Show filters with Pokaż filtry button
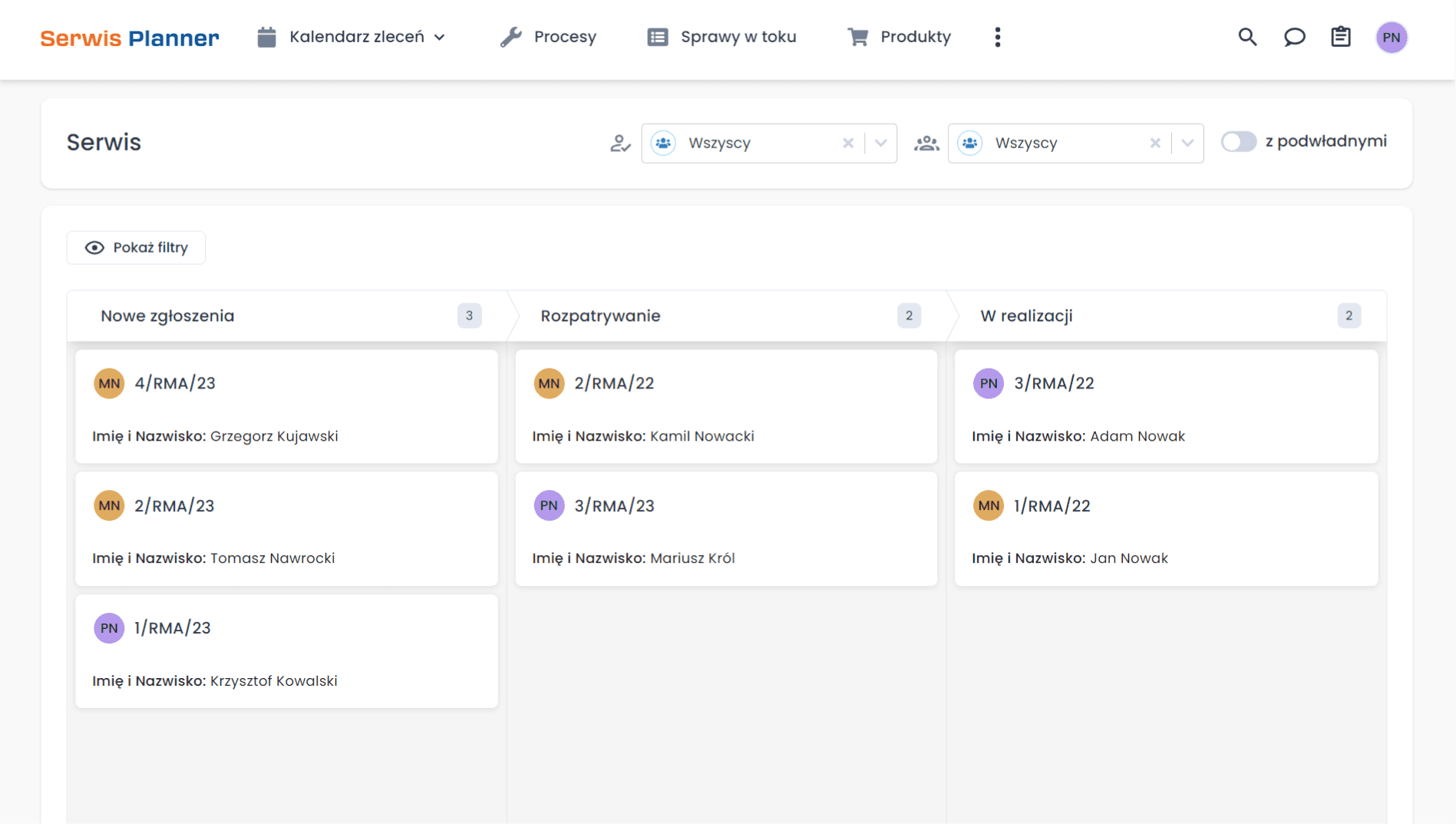Viewport: 1456px width, 824px height. (x=136, y=247)
